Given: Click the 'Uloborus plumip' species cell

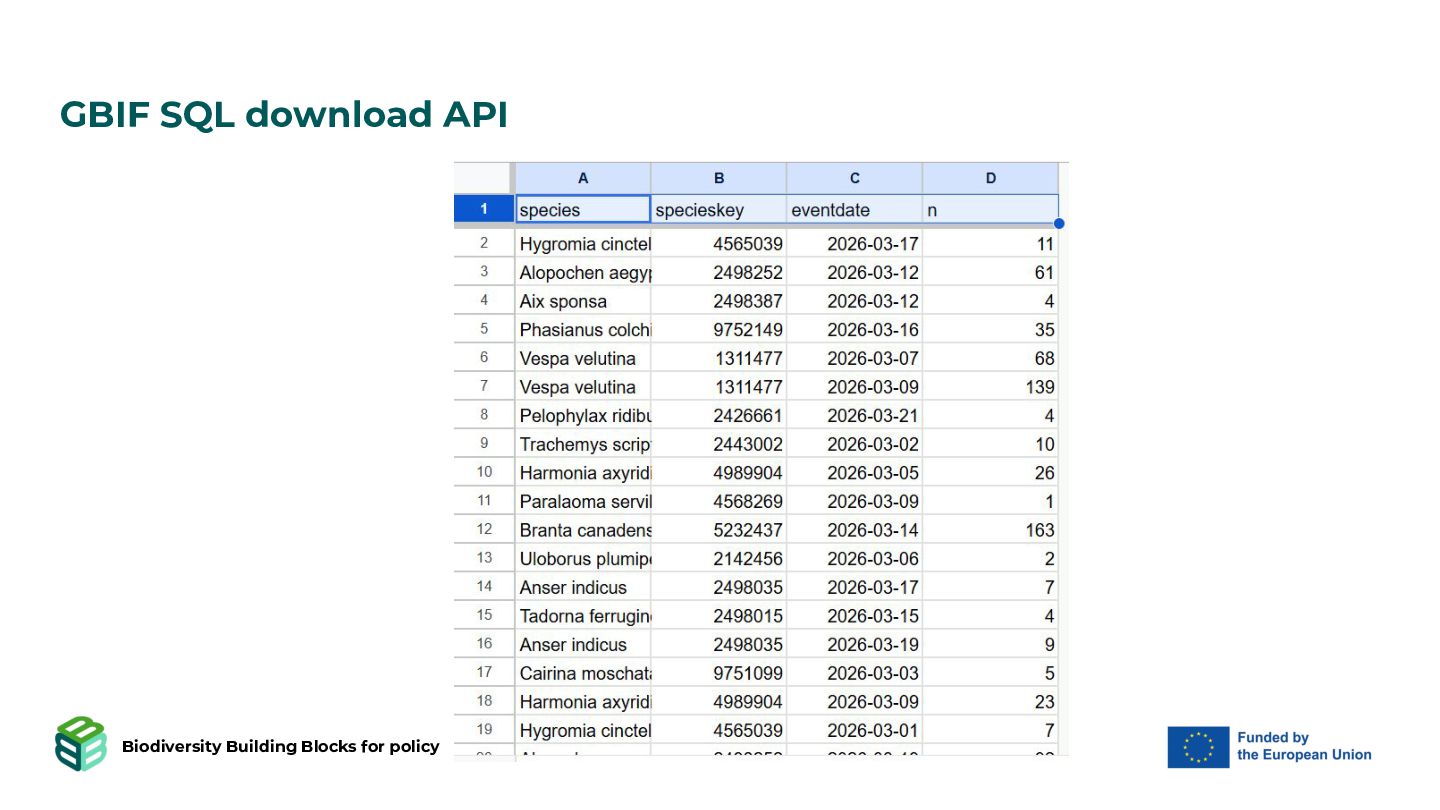Looking at the screenshot, I should pos(583,558).
